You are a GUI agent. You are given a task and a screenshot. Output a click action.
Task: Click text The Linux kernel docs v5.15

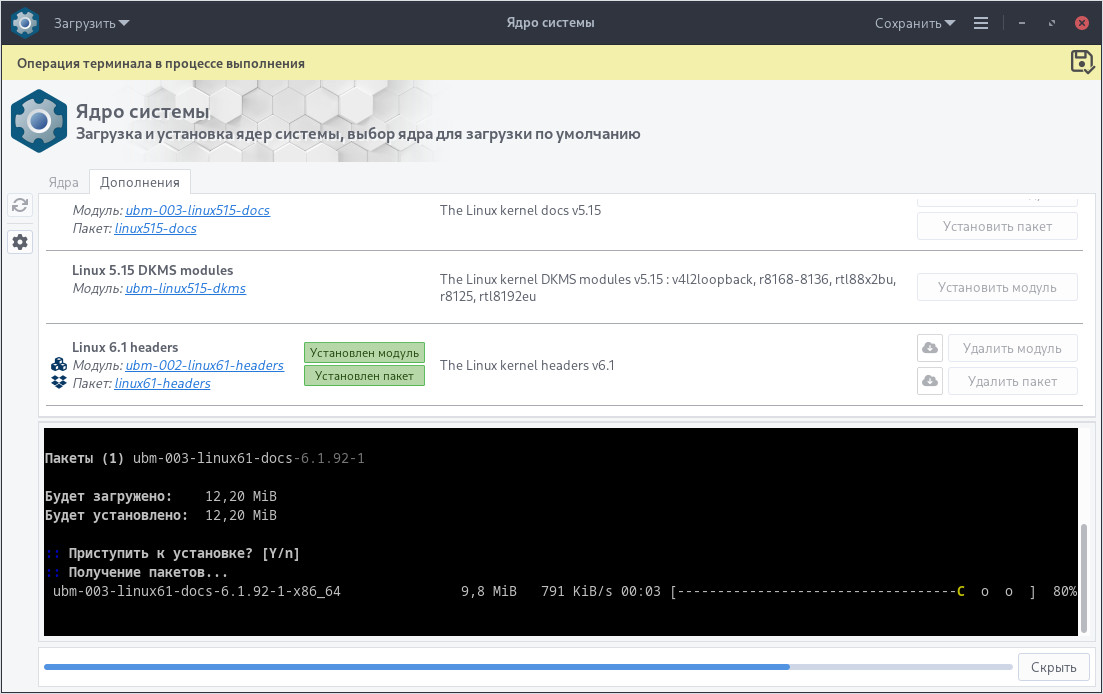coord(521,210)
